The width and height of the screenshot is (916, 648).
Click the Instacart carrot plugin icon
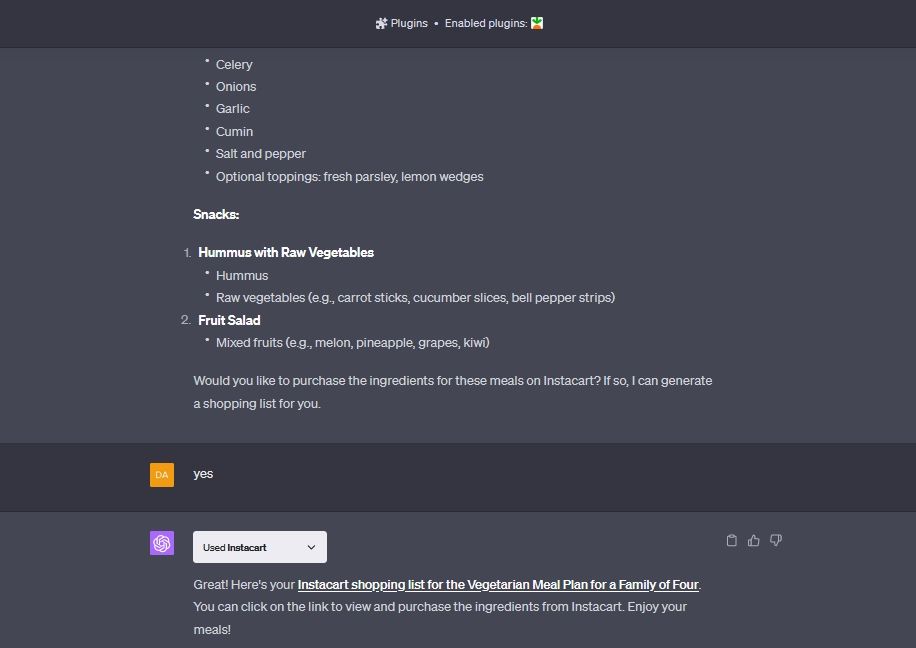(x=537, y=23)
